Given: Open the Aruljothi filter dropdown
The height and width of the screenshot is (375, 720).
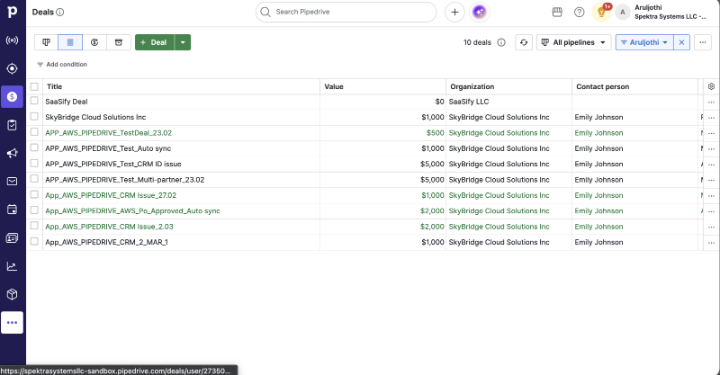Looking at the screenshot, I should (x=644, y=42).
